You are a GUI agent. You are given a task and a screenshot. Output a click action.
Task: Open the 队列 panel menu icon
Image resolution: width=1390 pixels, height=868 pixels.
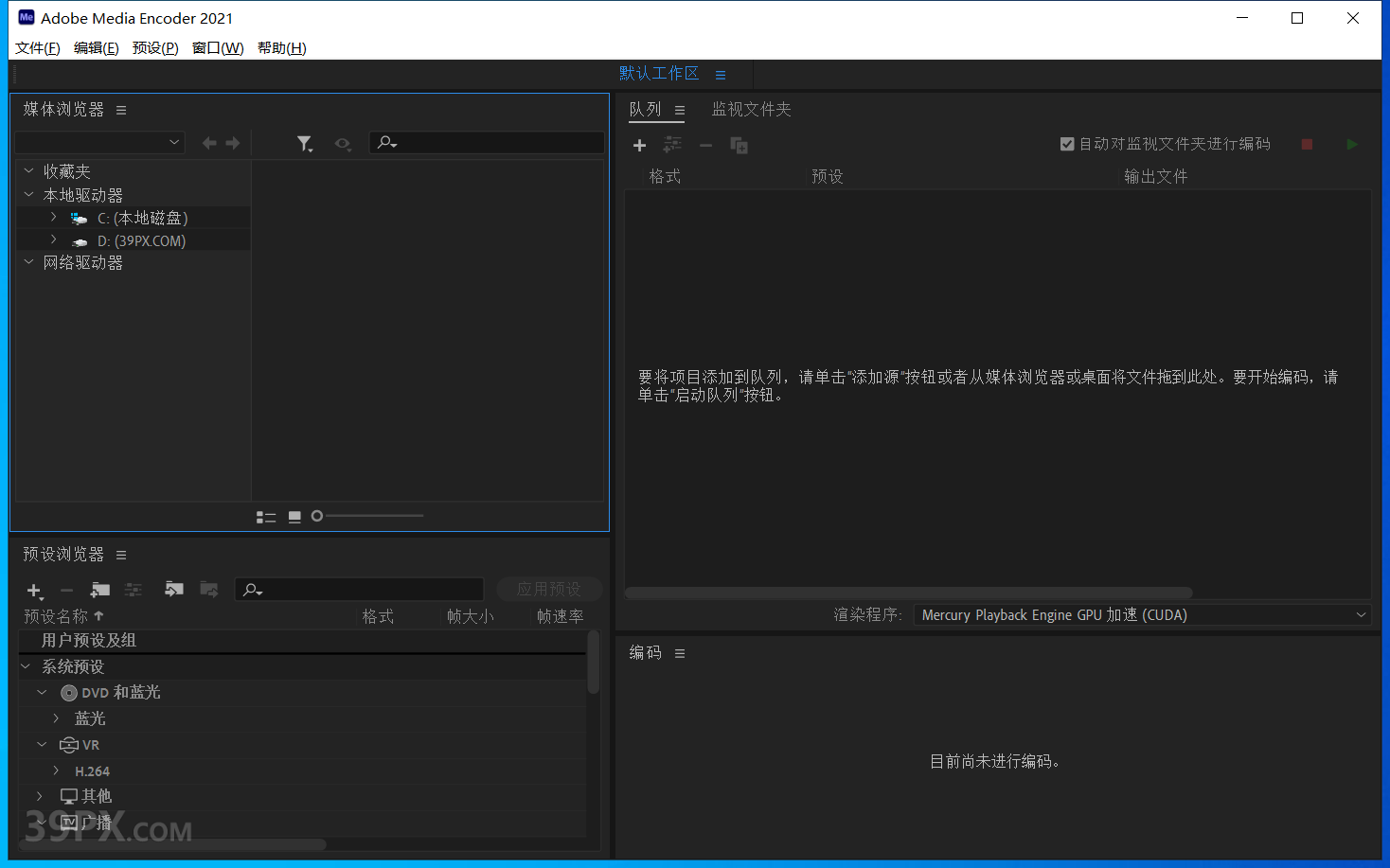[x=680, y=111]
